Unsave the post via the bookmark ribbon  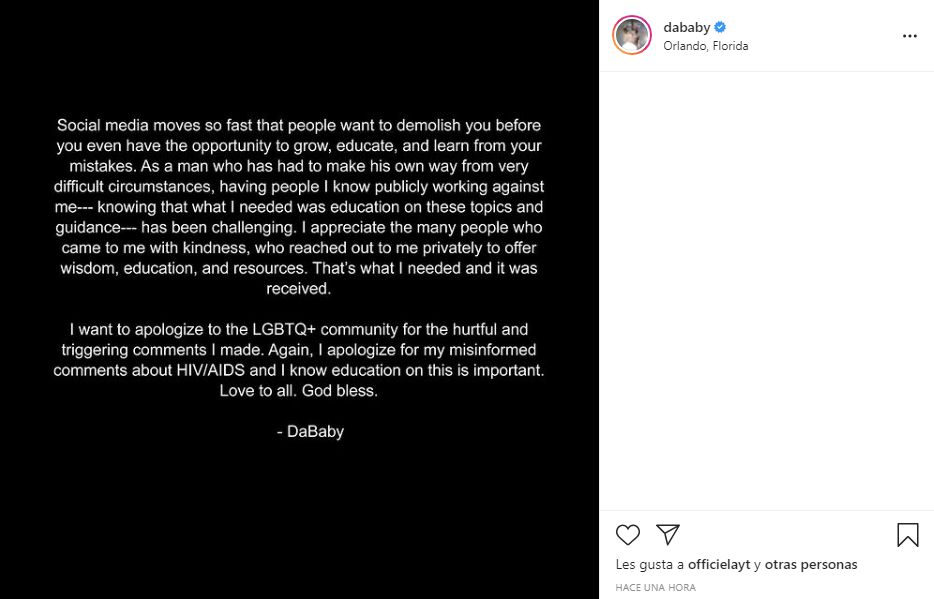[x=907, y=536]
